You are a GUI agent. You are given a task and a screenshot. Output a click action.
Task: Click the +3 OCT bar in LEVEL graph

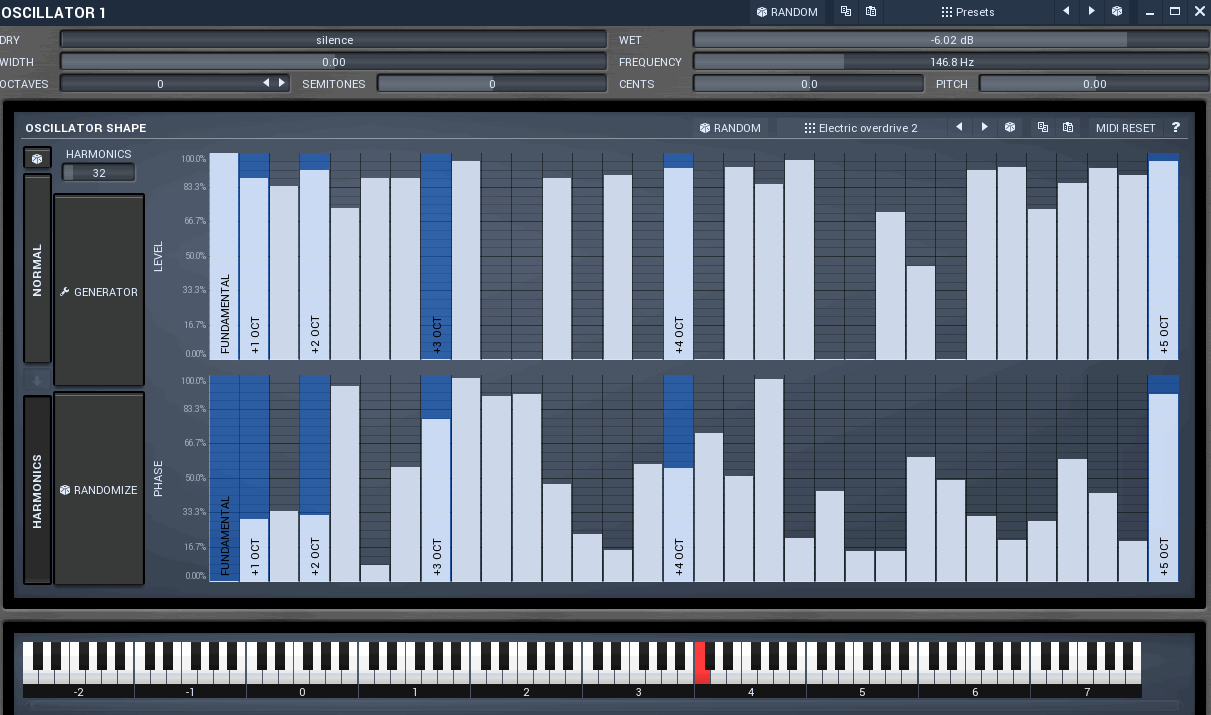pos(436,256)
